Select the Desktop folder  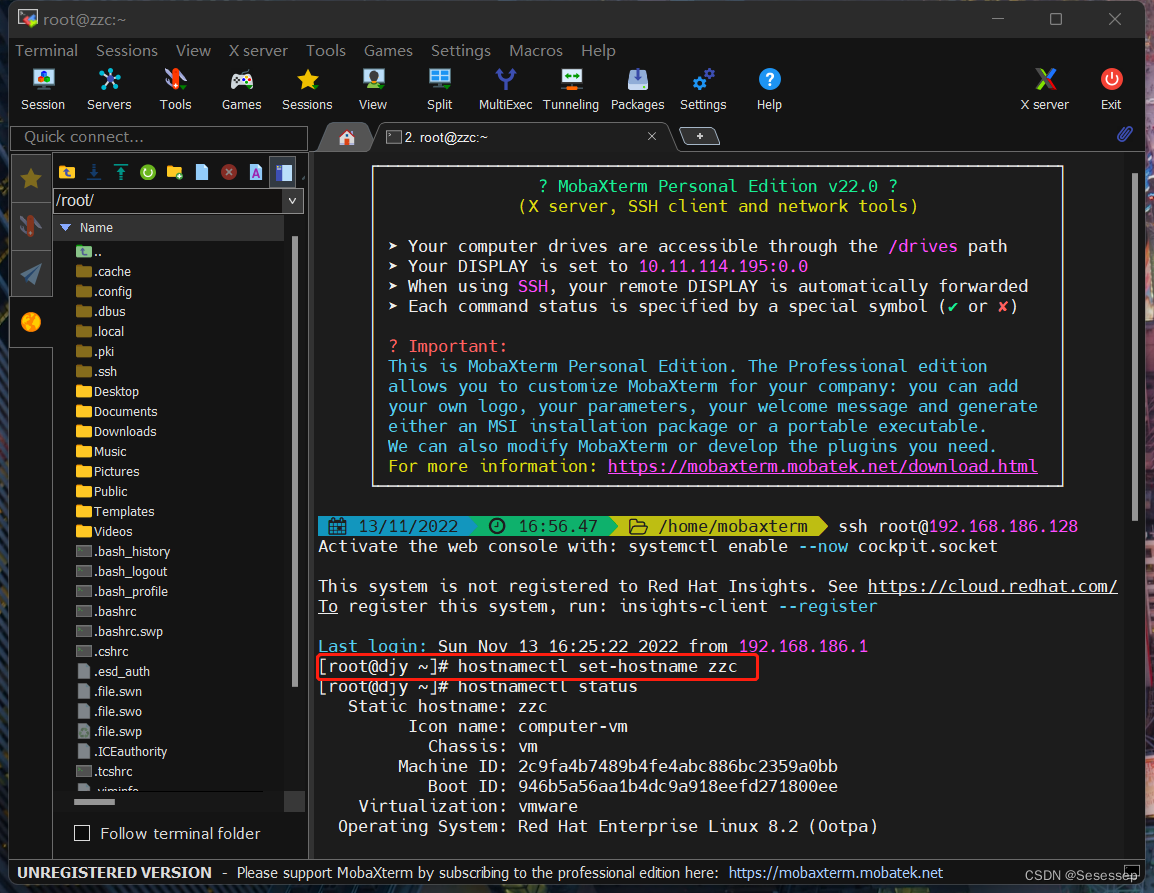107,392
